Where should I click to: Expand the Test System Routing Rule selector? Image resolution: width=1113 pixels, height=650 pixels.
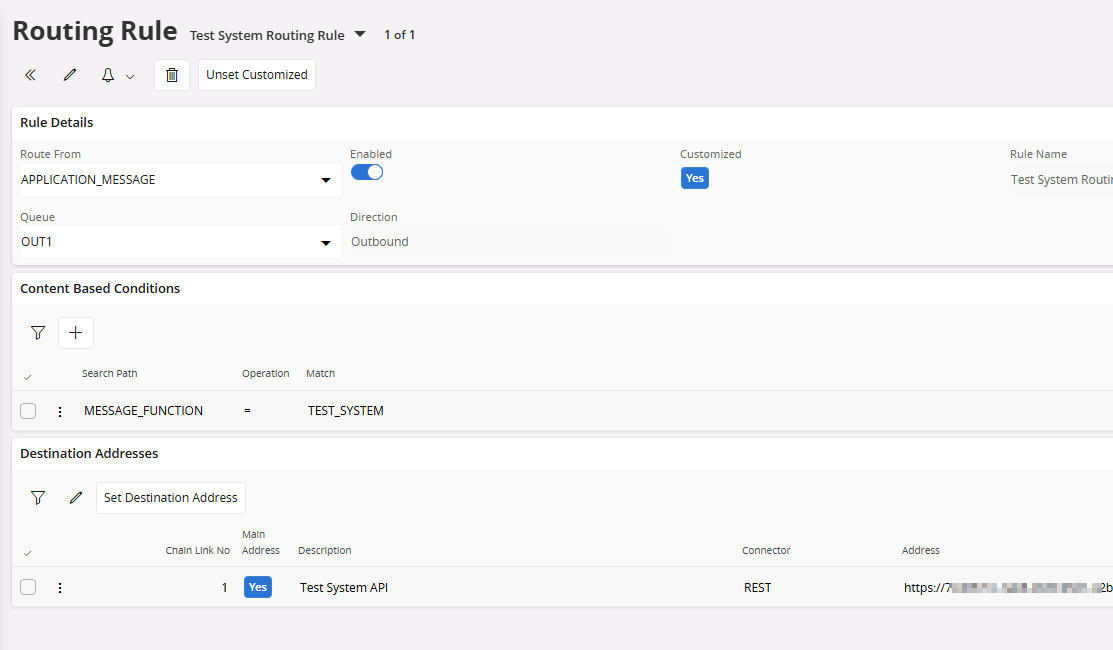360,35
